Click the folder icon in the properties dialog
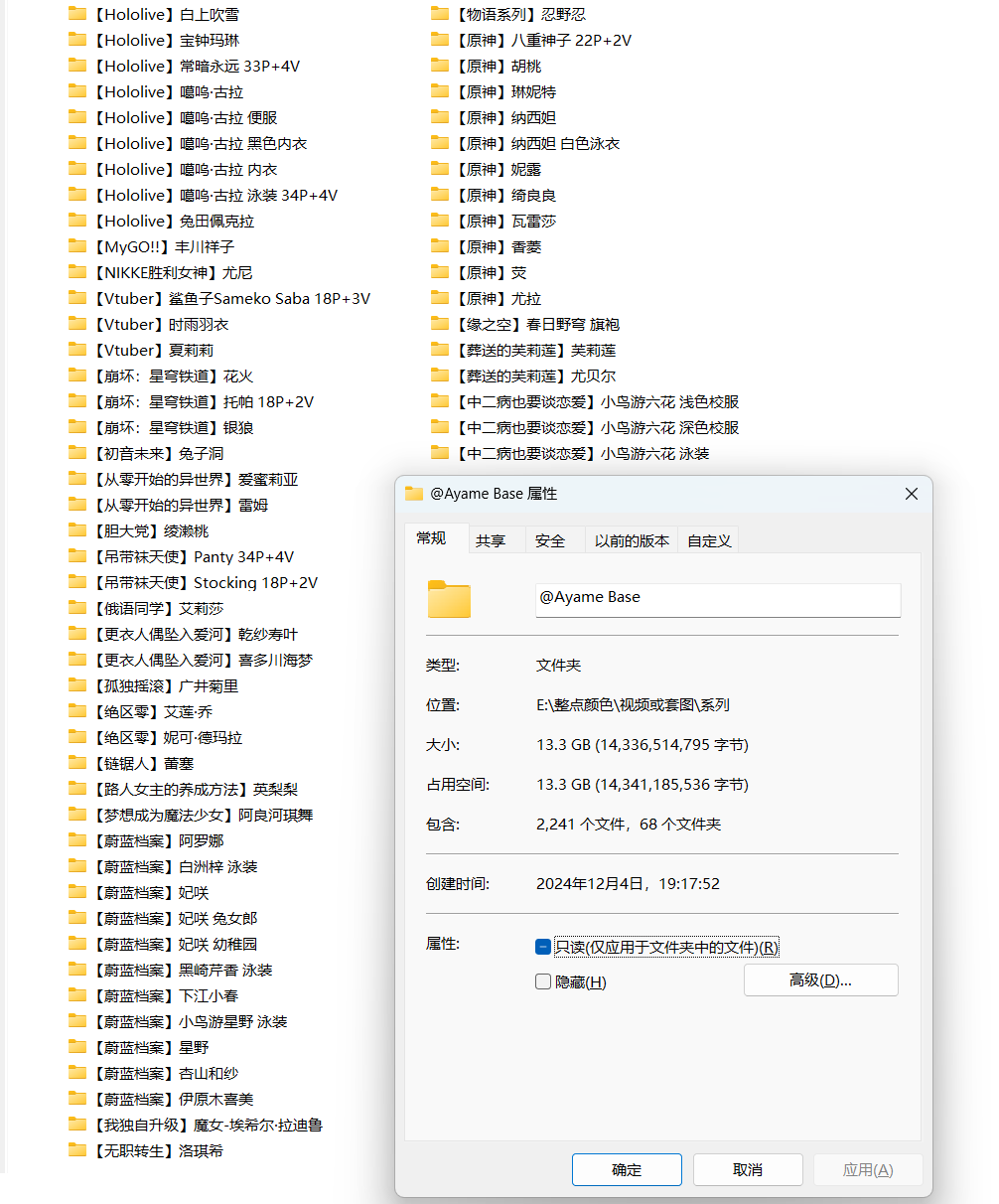Image resolution: width=999 pixels, height=1204 pixels. coord(449,600)
